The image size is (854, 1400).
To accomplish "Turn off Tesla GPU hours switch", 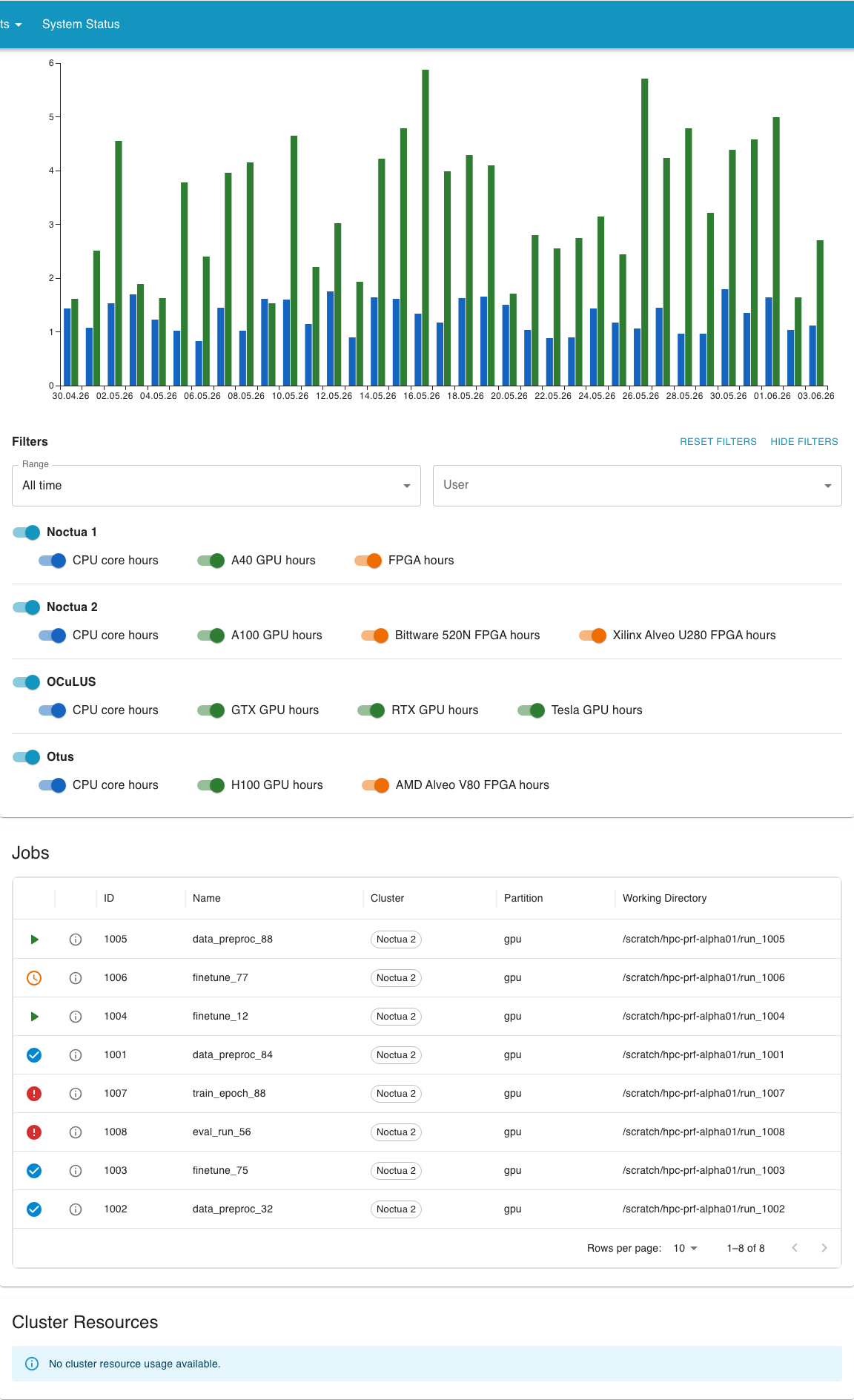I will (x=532, y=710).
